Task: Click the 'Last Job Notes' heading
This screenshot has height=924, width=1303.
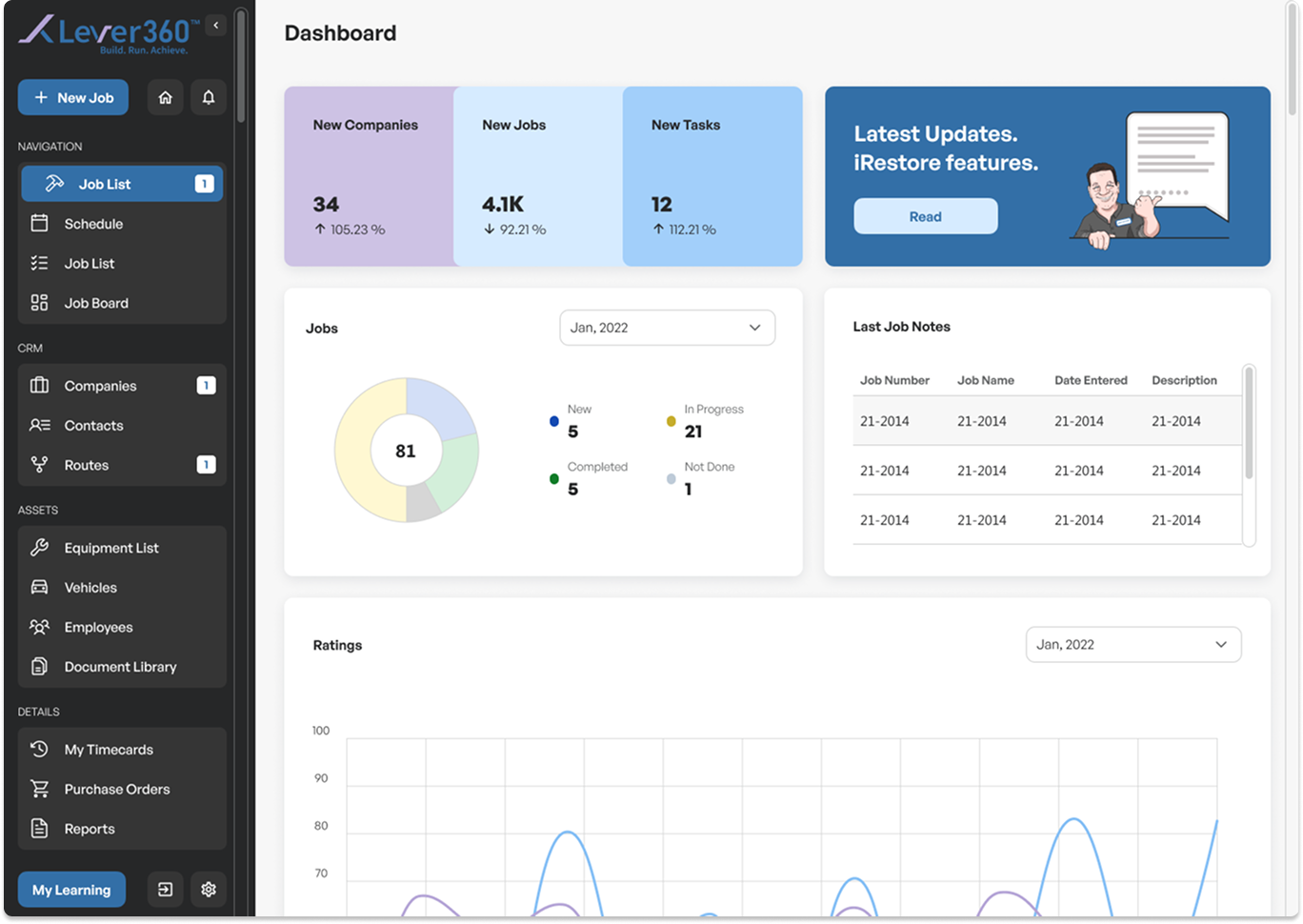Action: pyautogui.click(x=901, y=327)
